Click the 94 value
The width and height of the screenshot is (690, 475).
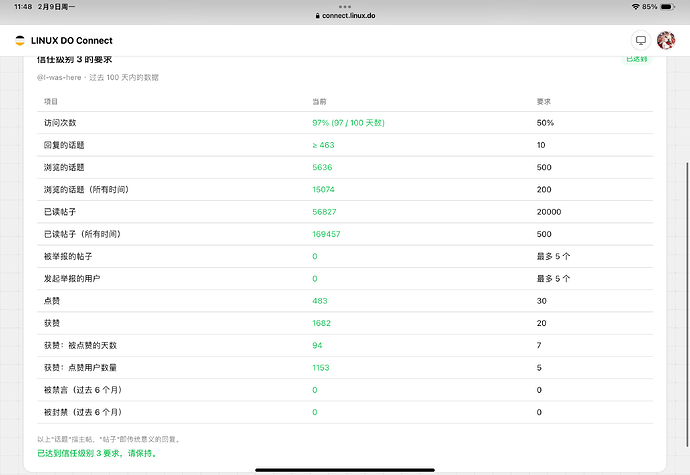click(x=317, y=346)
